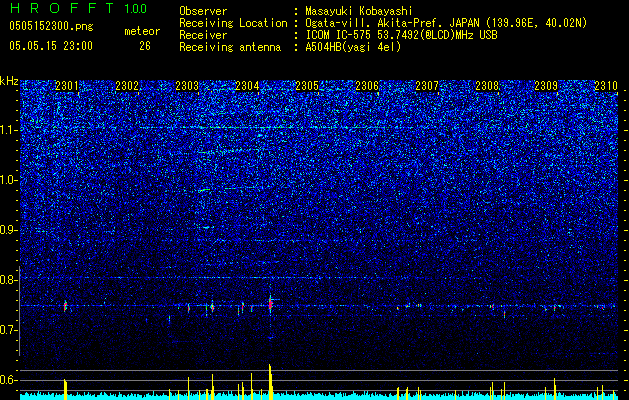Click the date stamp 05.05.15 23:00
Viewport: 629px width, 400px height.
[51, 46]
